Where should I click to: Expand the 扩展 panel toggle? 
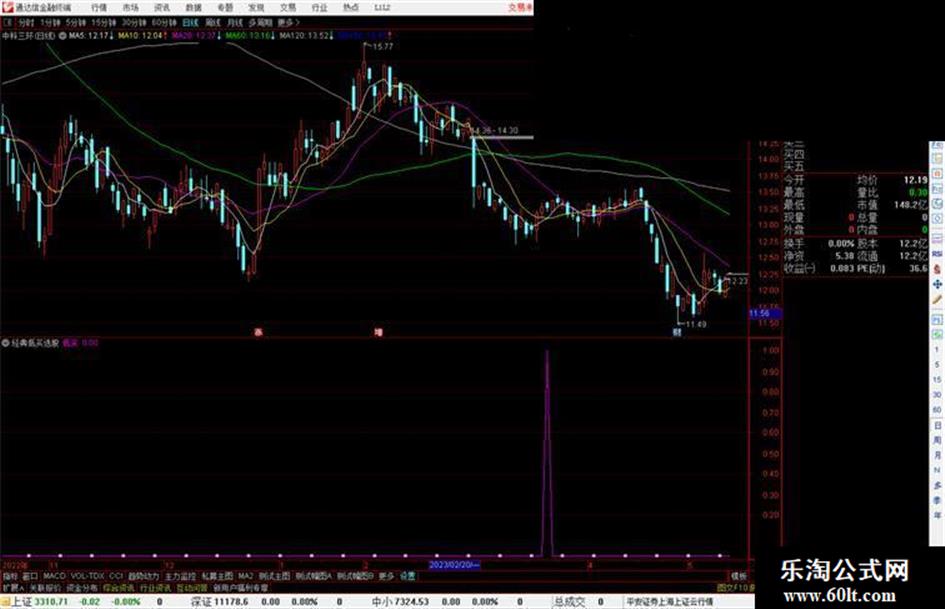[x=13, y=587]
